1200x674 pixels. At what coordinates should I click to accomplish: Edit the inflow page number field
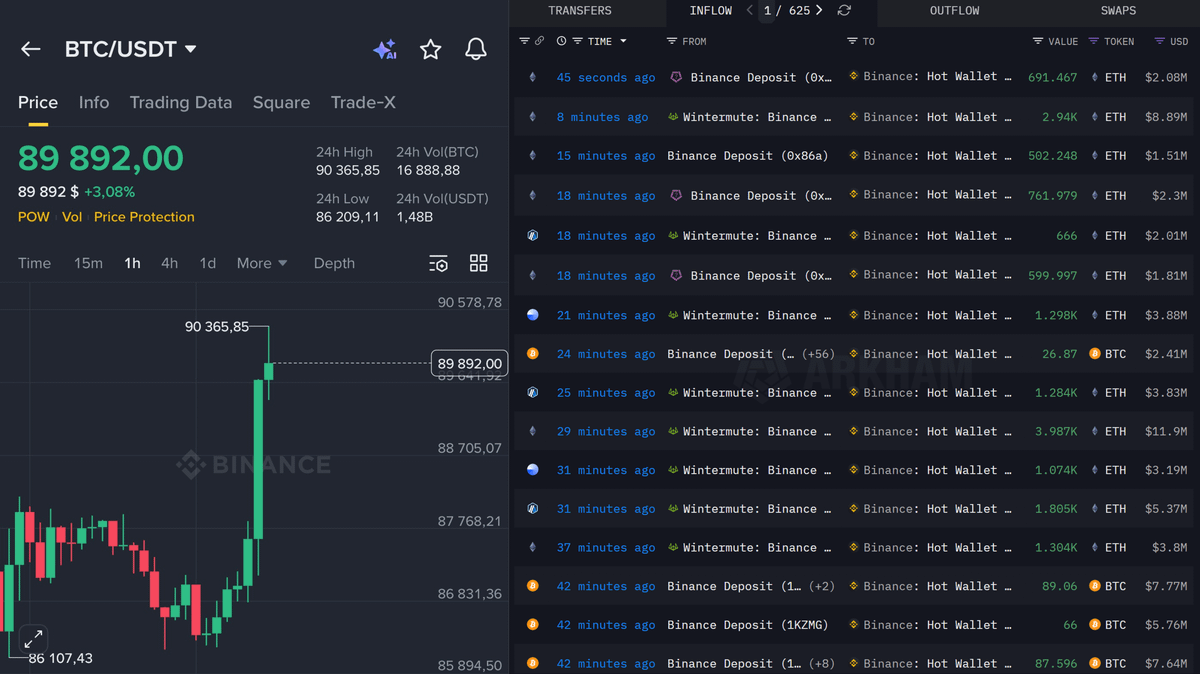(x=768, y=11)
